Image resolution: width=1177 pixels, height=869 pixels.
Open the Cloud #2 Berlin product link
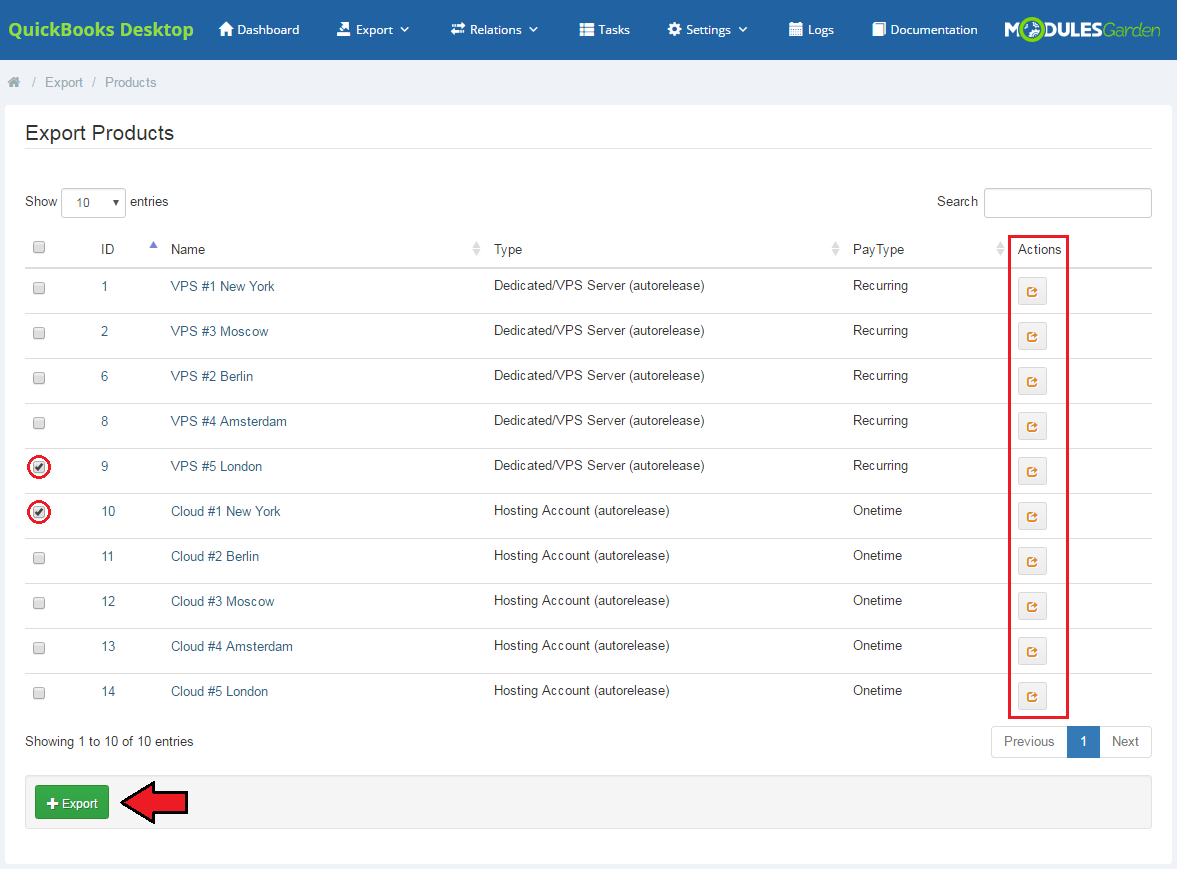pos(215,557)
